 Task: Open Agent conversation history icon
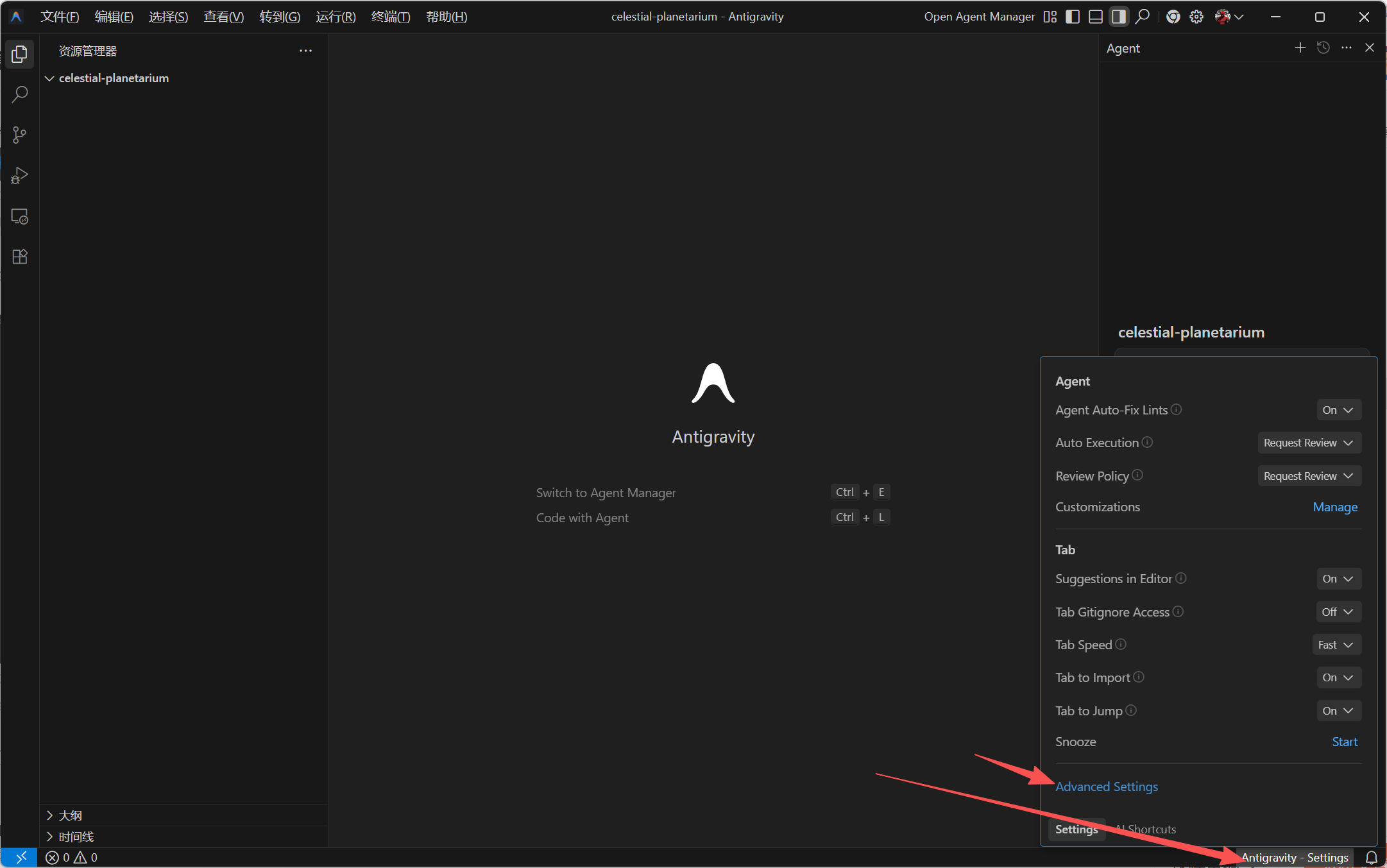point(1323,48)
